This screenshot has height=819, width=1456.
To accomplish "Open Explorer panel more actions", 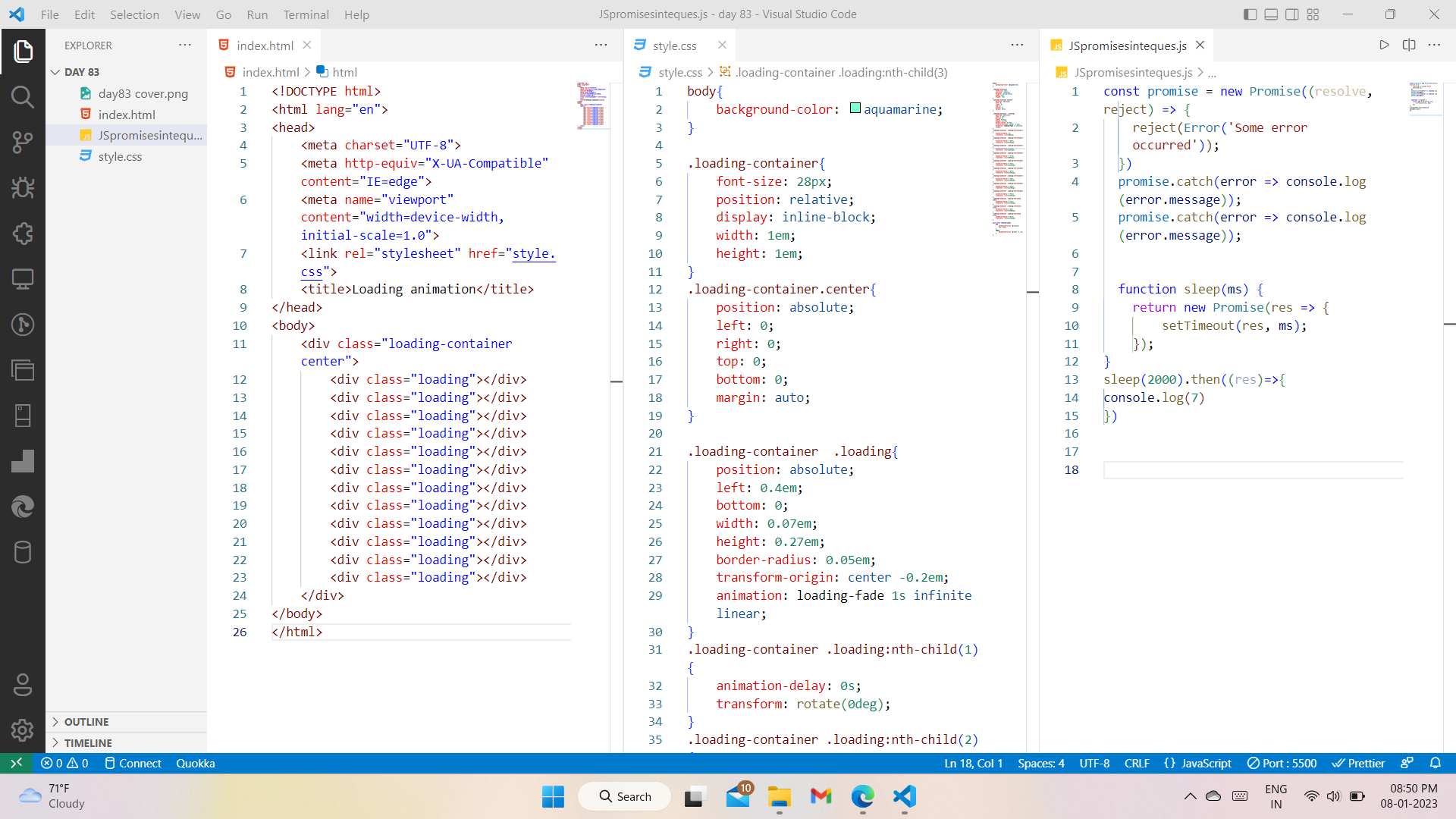I will point(185,45).
